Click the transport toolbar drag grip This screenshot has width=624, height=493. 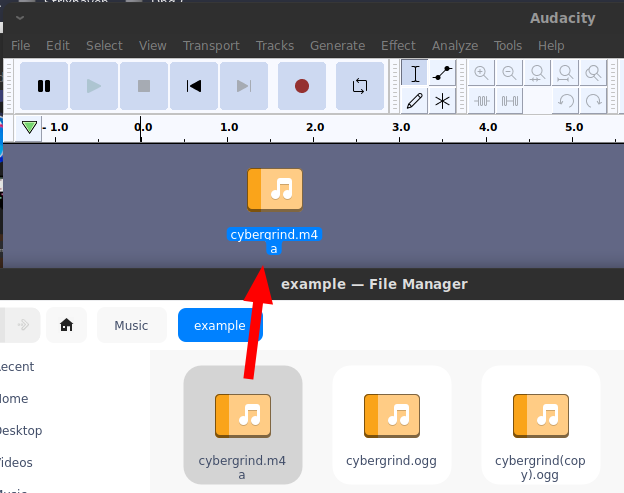pos(10,86)
